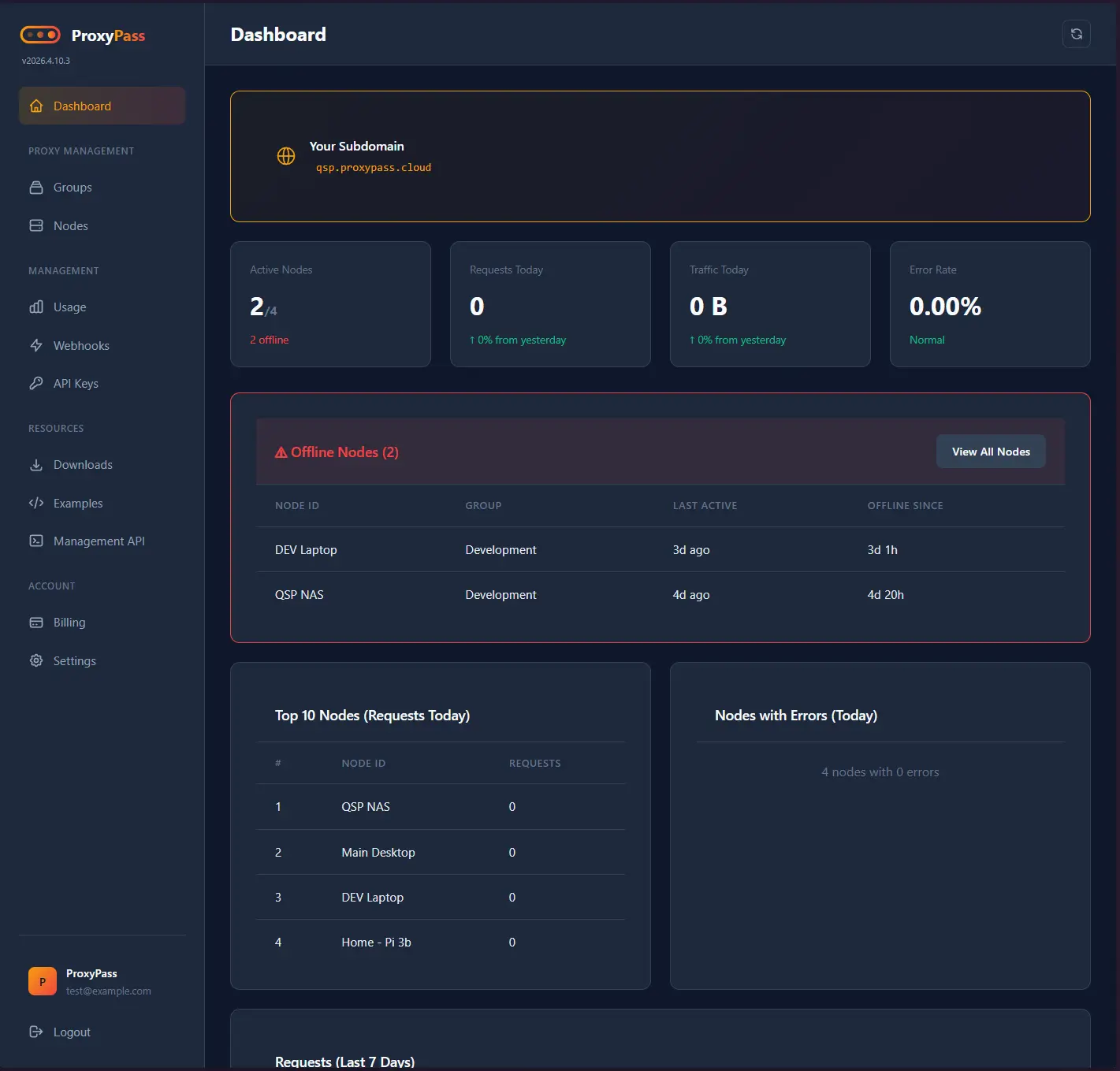This screenshot has height=1071, width=1120.
Task: Select the QSP NAS offline node row
Action: click(x=660, y=595)
